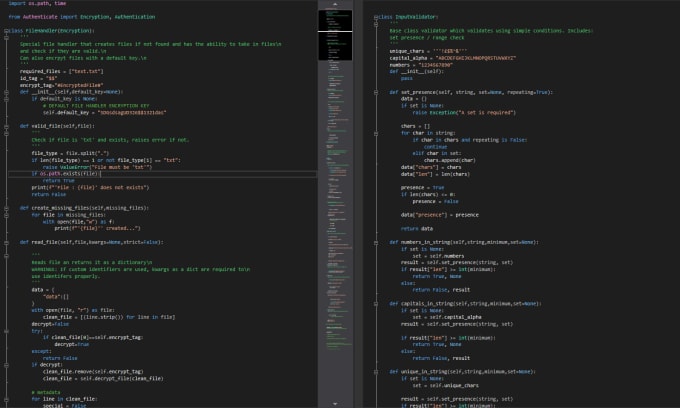Click the data["len"] = len(chars) line

click(435, 174)
